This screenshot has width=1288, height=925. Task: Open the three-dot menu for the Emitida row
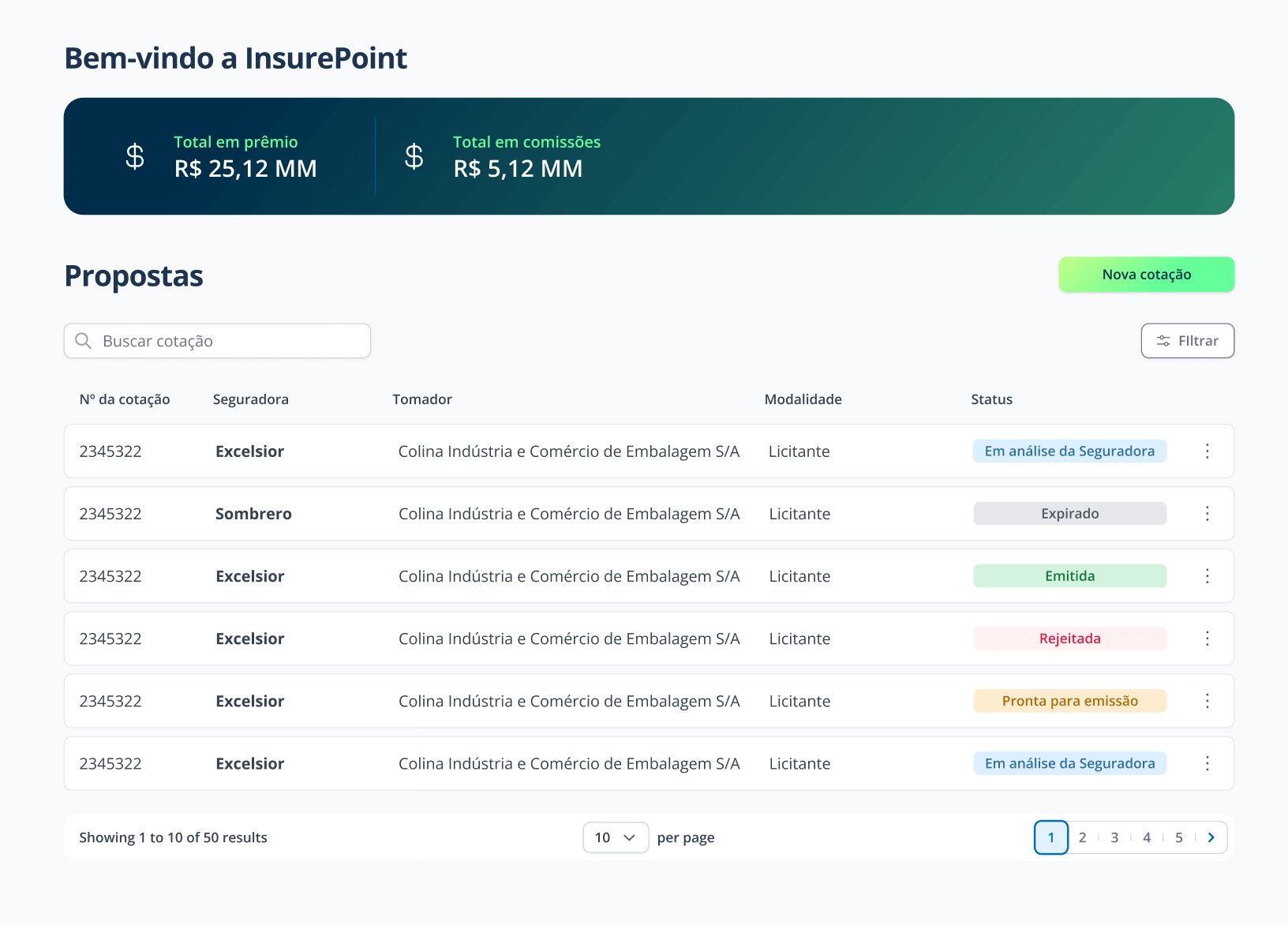point(1207,576)
